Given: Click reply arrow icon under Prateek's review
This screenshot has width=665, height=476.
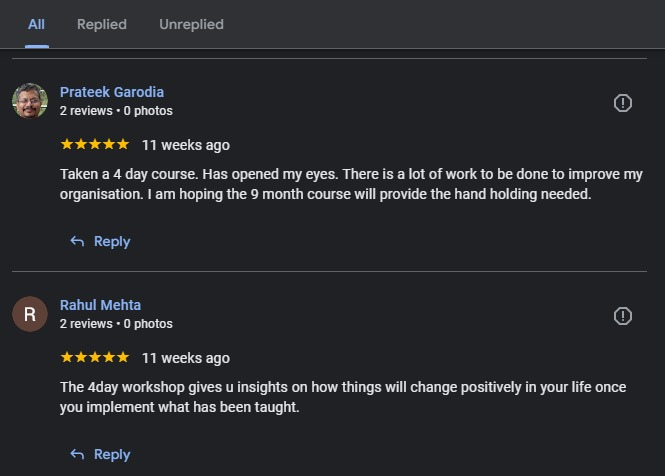Looking at the screenshot, I should [x=77, y=241].
